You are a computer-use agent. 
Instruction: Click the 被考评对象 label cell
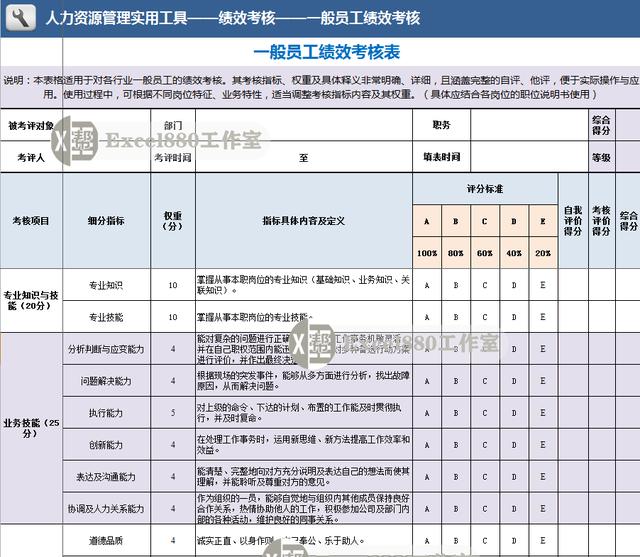[31, 126]
